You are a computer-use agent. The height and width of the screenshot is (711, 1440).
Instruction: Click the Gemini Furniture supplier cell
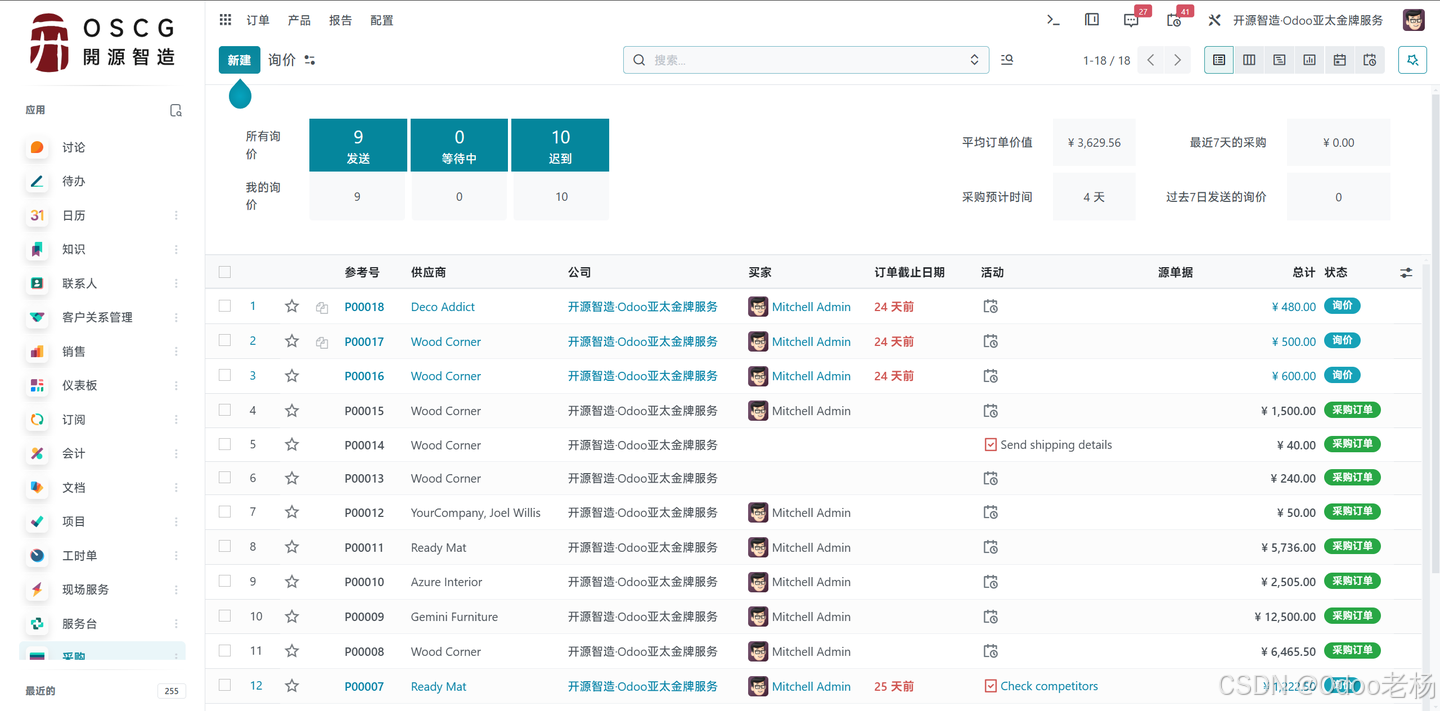coord(454,617)
